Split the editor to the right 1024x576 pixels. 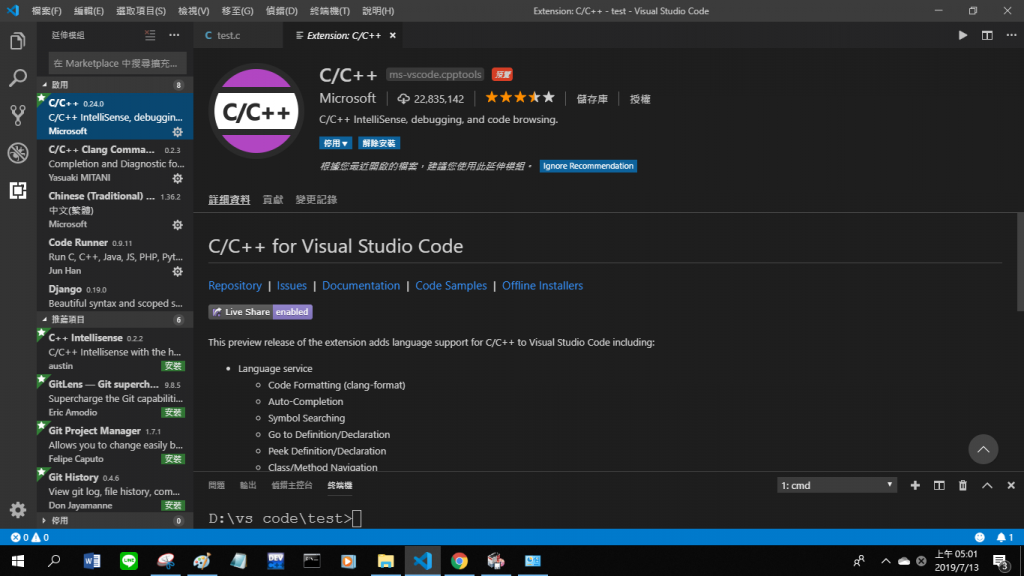[987, 35]
